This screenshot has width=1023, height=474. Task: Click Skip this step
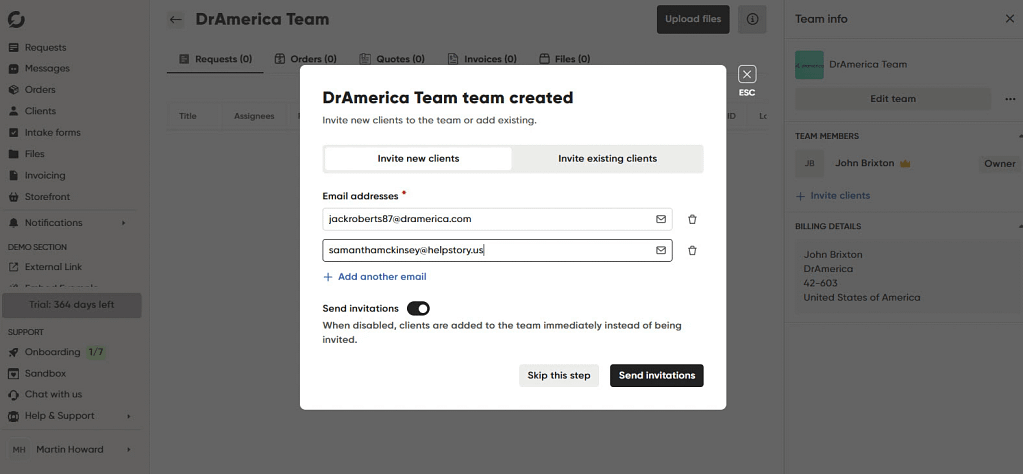click(559, 376)
